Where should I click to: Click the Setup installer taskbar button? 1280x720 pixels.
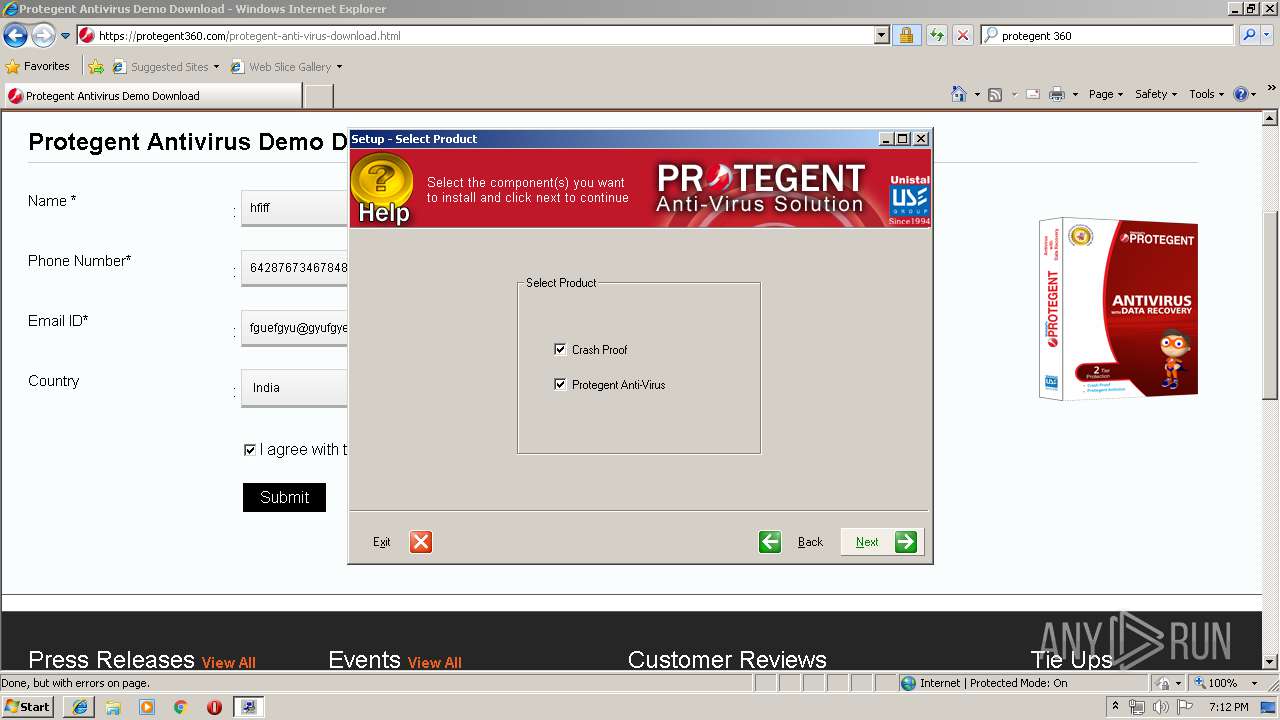(248, 707)
